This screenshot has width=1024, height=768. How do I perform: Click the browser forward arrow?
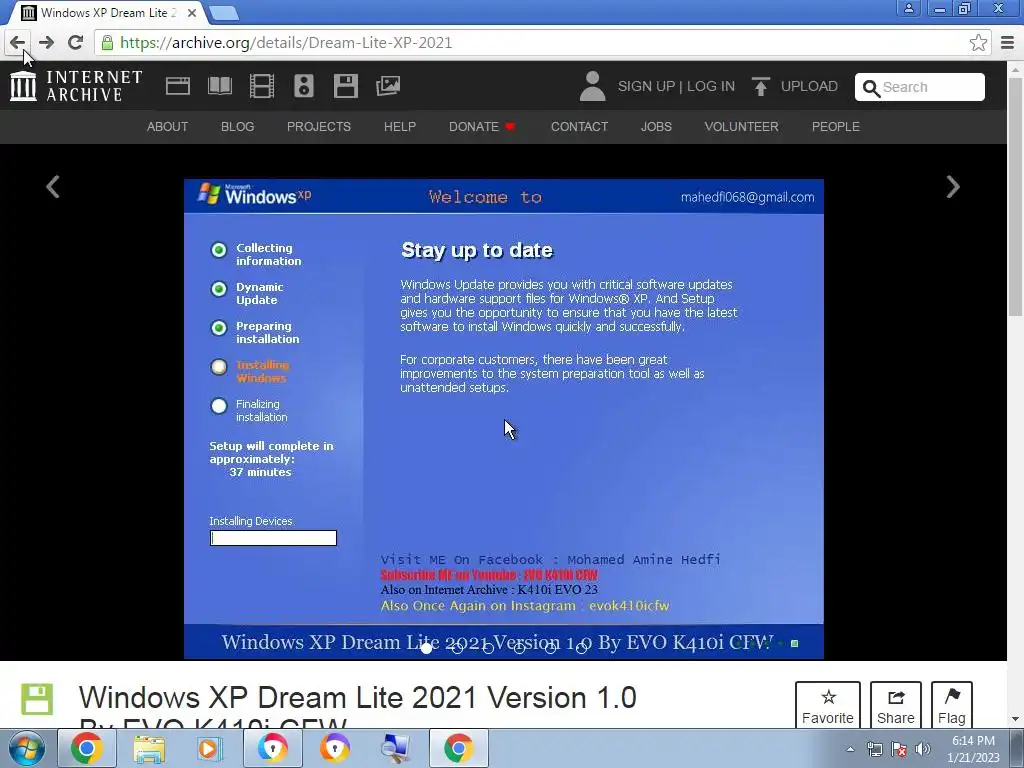[x=46, y=43]
